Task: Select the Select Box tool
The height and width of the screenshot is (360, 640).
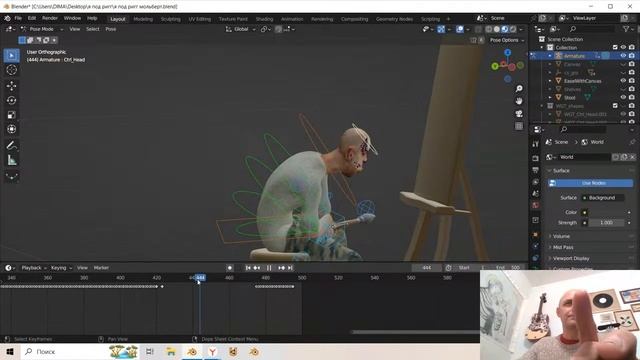Action: click(11, 55)
